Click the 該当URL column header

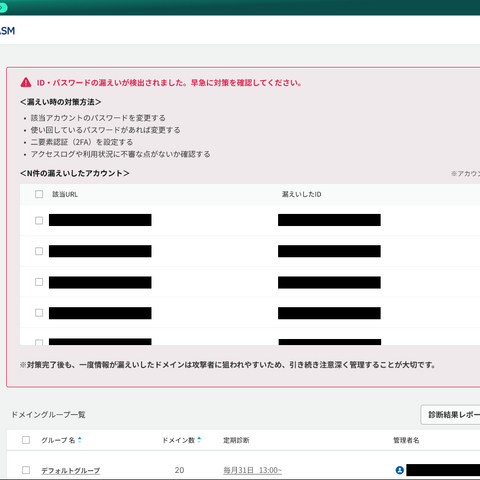(65, 194)
